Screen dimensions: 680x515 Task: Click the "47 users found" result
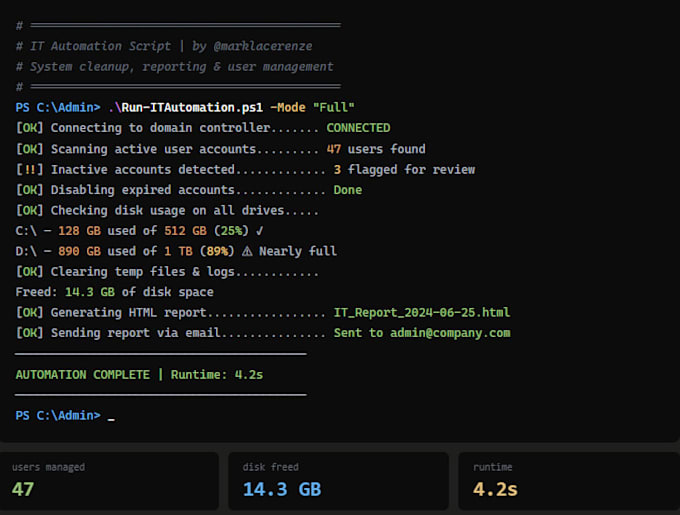pos(376,149)
